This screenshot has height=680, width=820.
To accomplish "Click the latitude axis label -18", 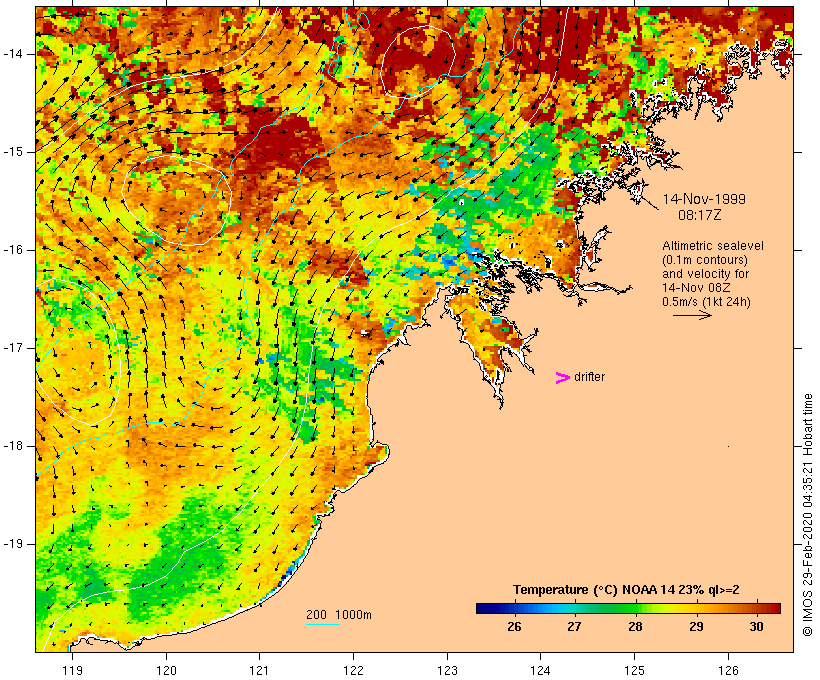I will (13, 446).
